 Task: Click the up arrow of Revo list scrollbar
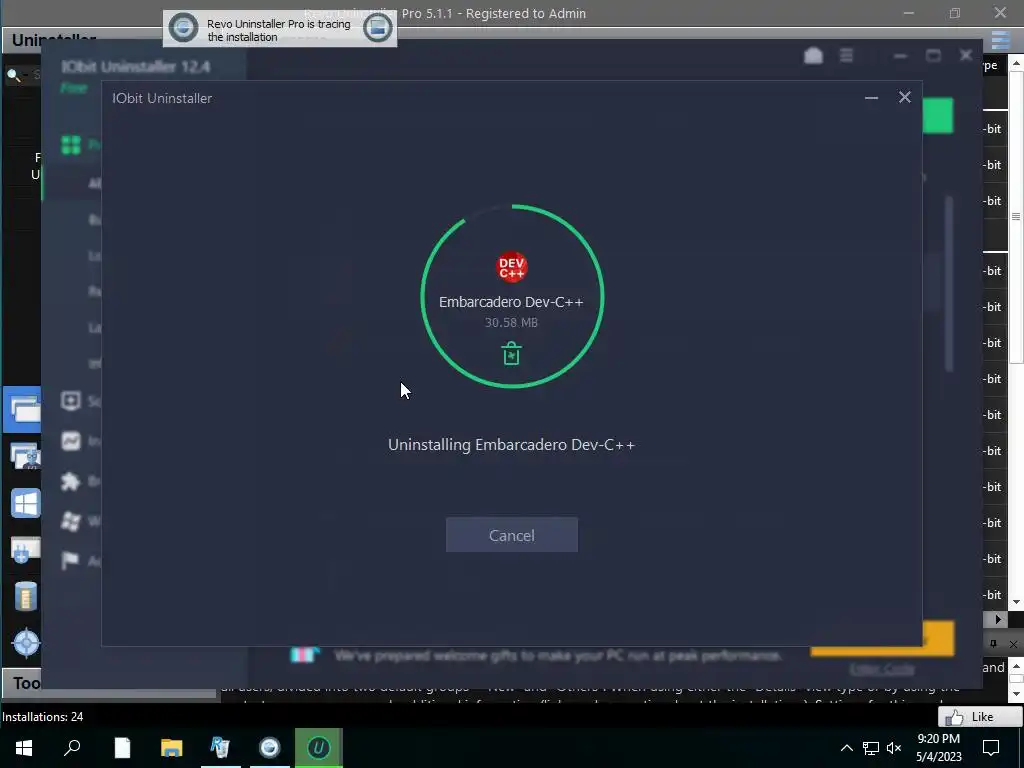(x=1016, y=63)
